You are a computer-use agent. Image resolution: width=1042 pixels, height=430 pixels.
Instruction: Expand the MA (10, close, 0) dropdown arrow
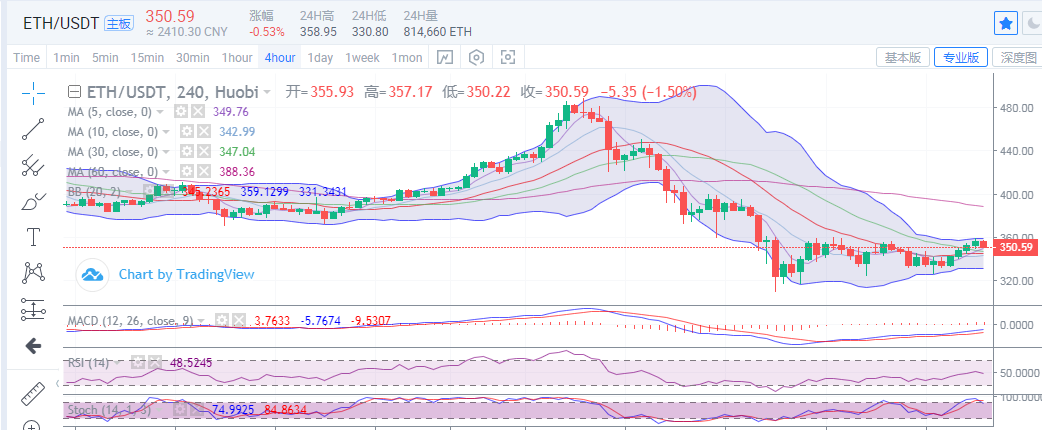tap(166, 132)
